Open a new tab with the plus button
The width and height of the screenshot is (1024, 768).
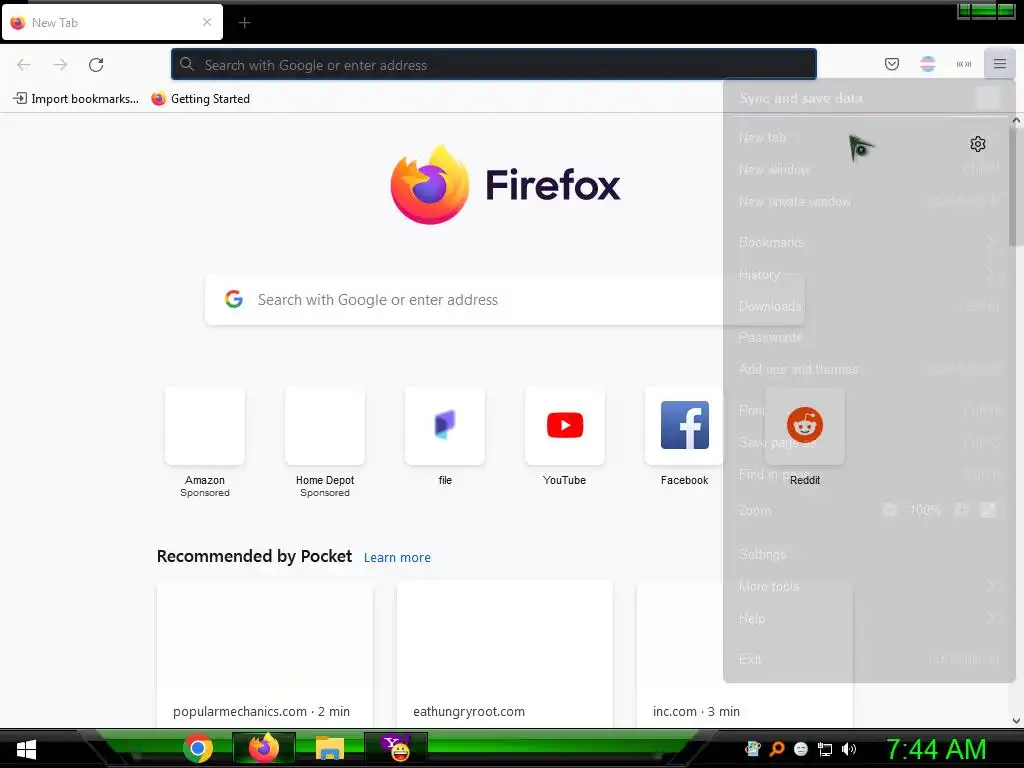[x=244, y=23]
